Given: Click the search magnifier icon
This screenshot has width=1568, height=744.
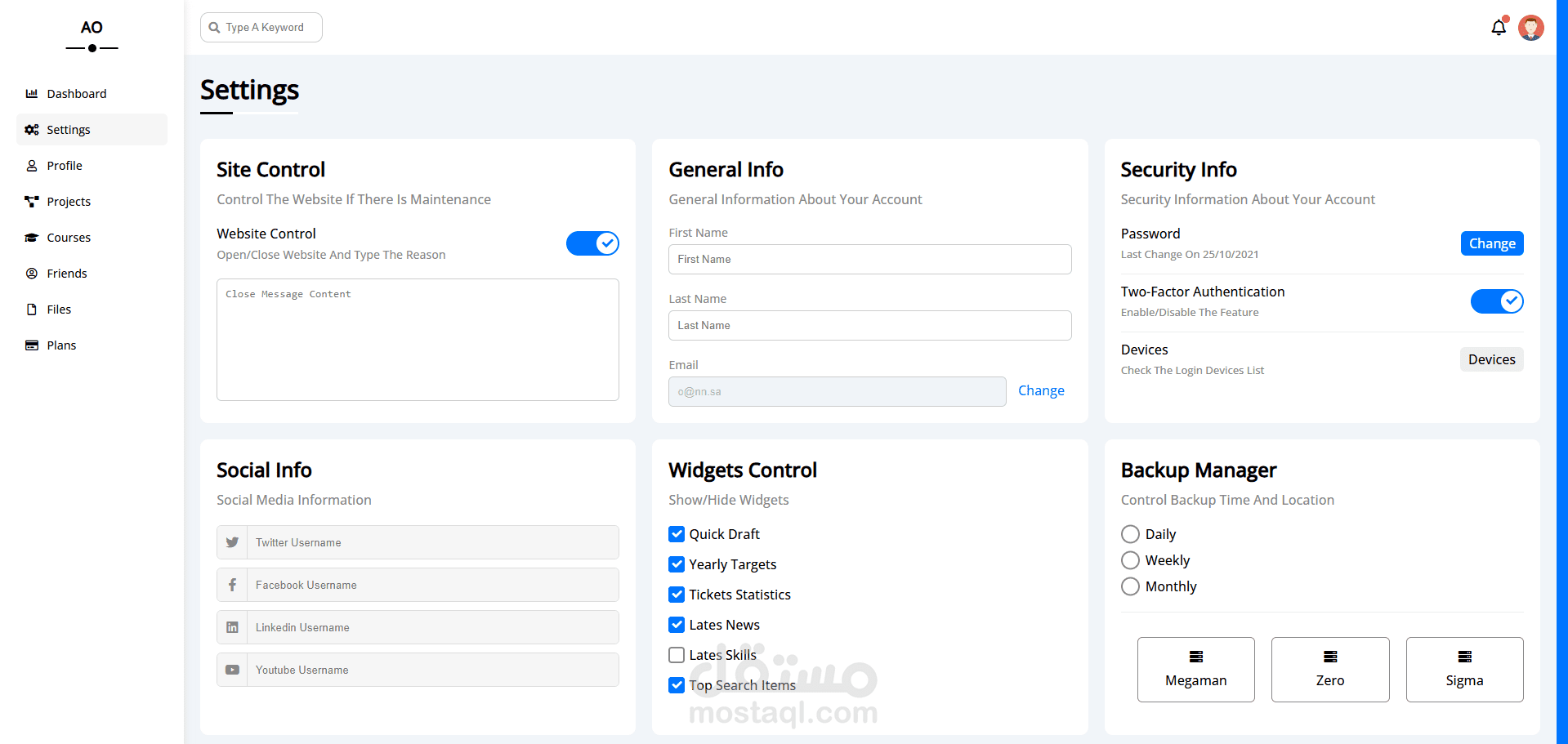Looking at the screenshot, I should [214, 28].
